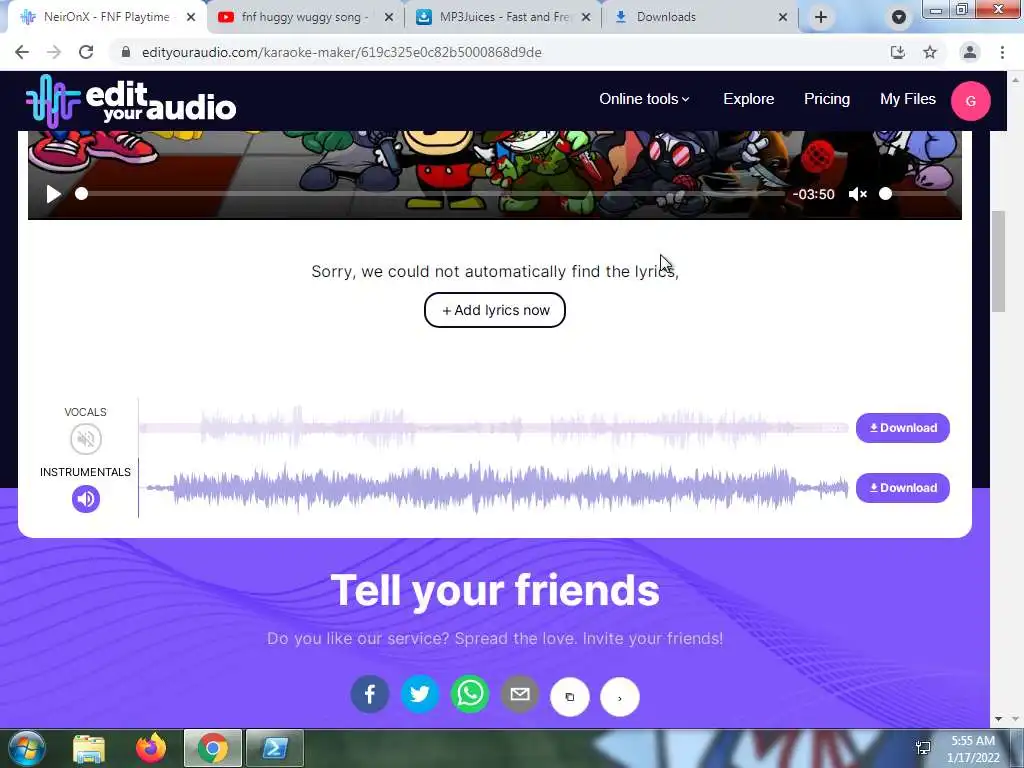Bookmark this page with star
Screen dimensions: 1024x768
coord(930,52)
